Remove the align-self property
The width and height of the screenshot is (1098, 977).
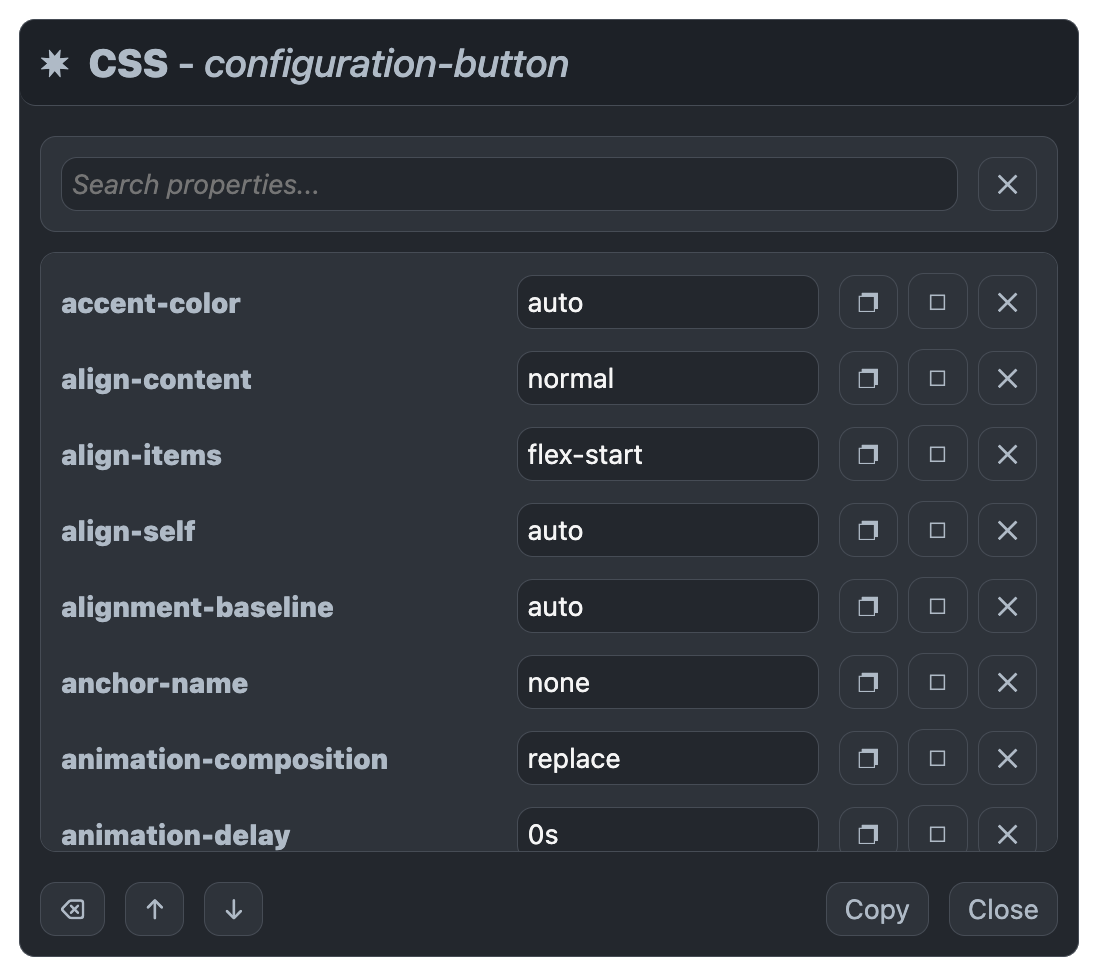tap(1007, 530)
